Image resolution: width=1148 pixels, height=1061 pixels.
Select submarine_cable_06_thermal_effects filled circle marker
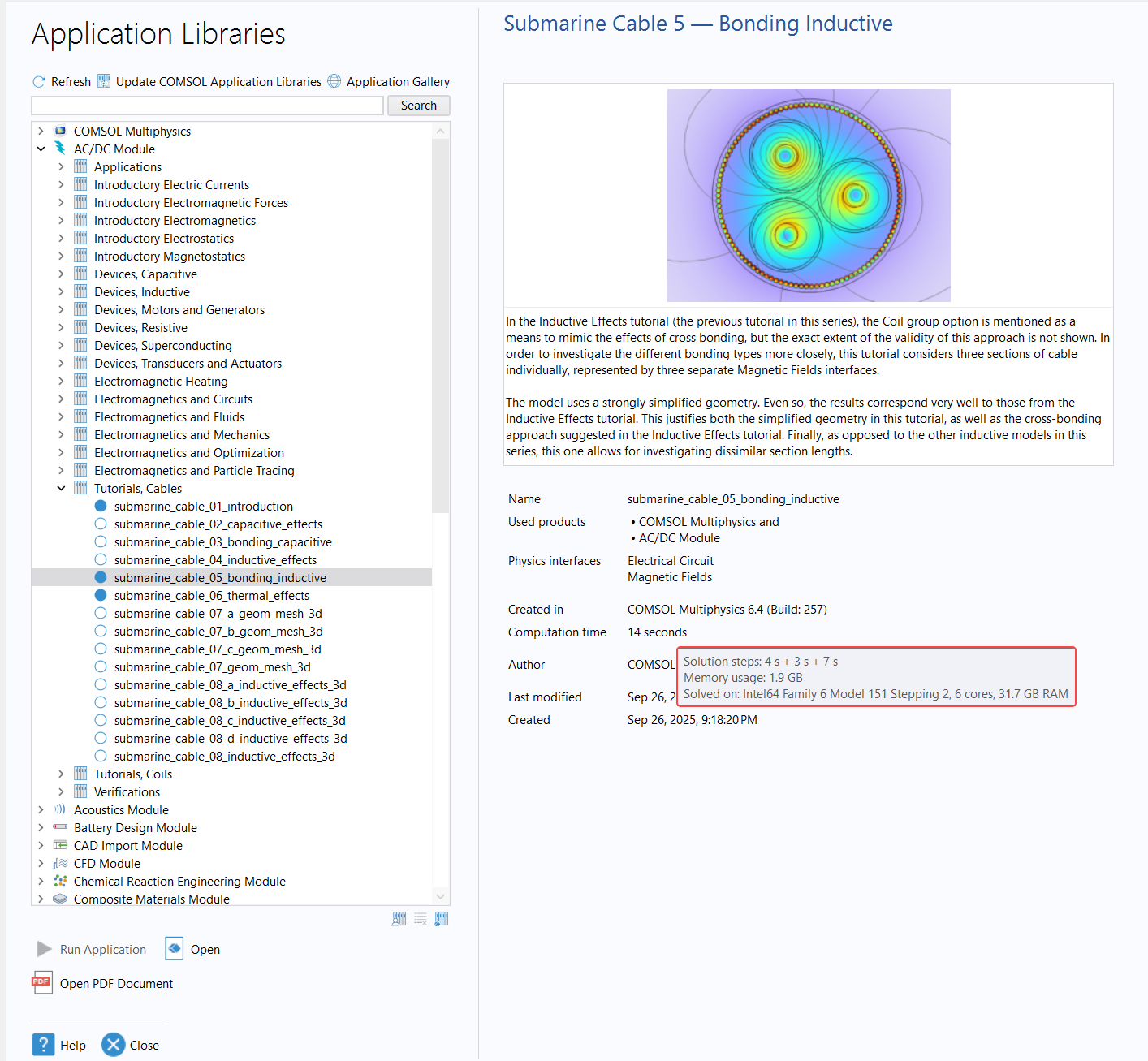(x=101, y=595)
